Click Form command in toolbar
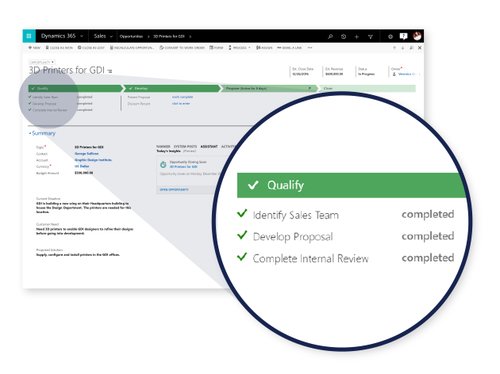 pyautogui.click(x=216, y=48)
